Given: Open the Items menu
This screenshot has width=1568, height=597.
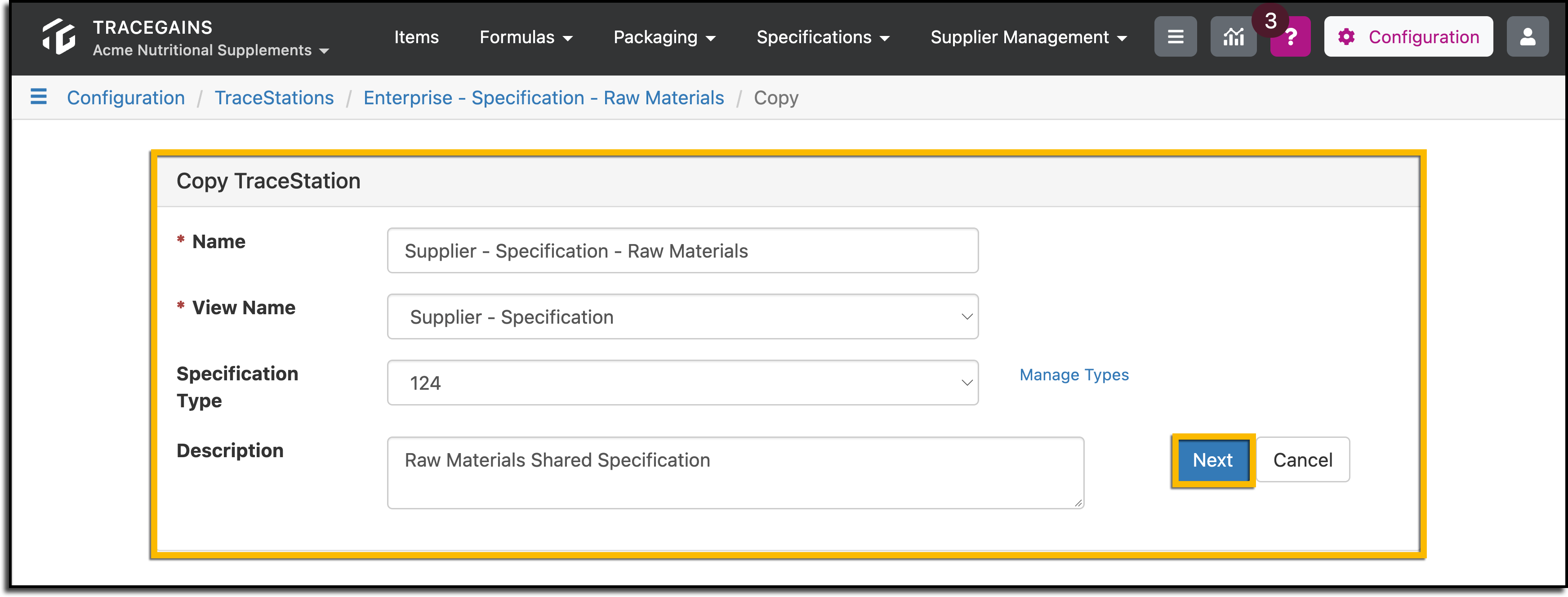Looking at the screenshot, I should click(x=416, y=37).
